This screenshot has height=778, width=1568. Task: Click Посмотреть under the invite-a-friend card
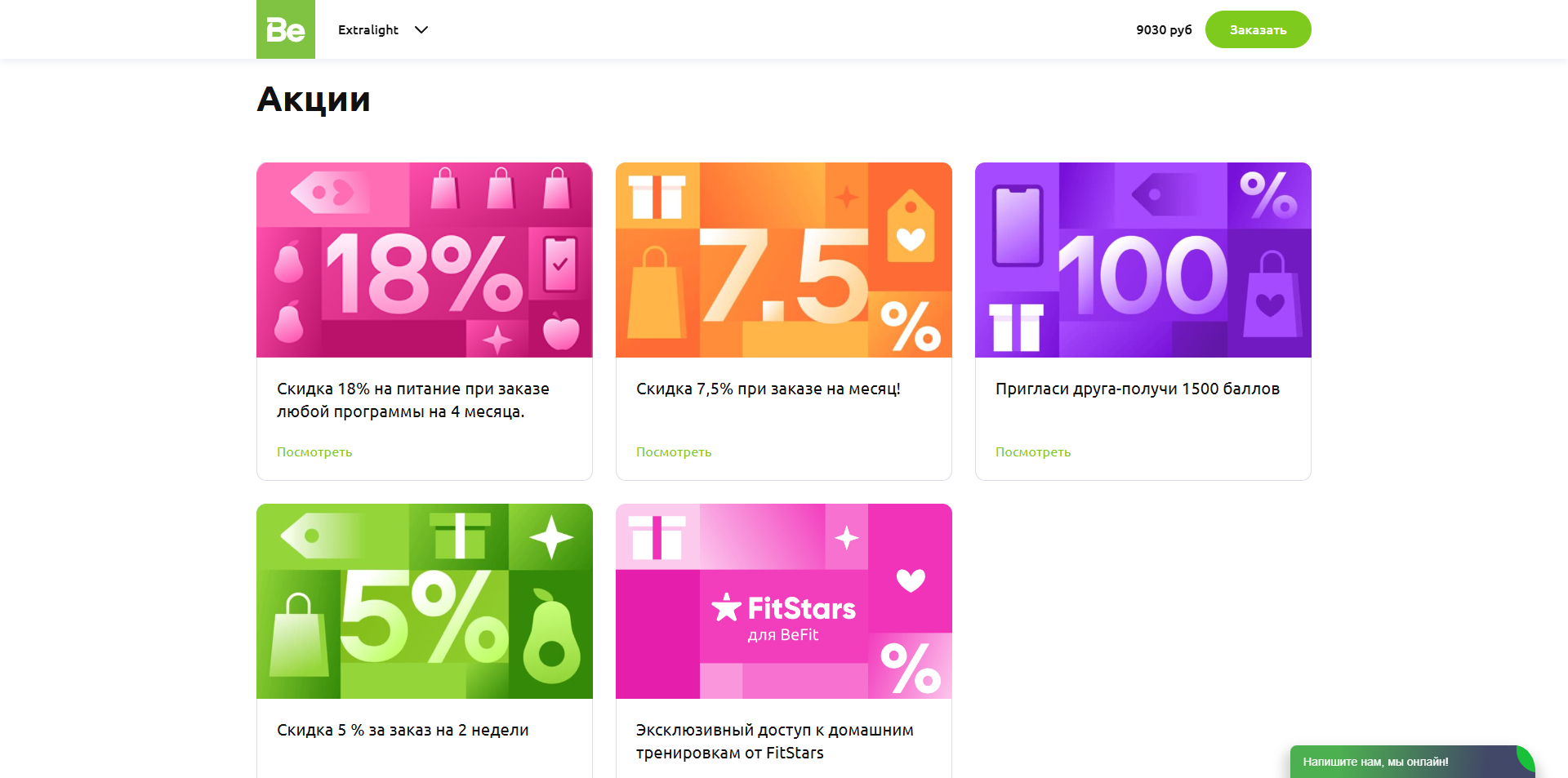(1033, 452)
